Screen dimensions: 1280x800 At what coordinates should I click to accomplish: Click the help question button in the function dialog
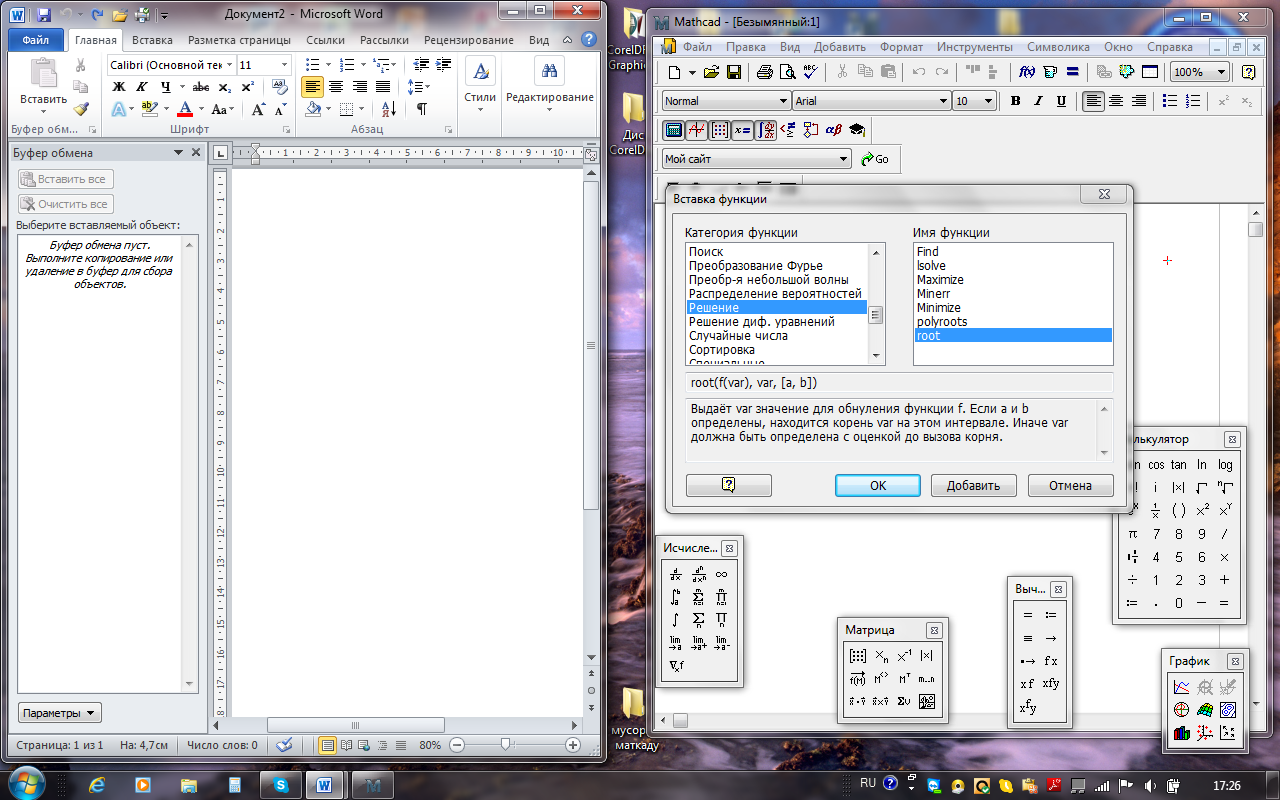(x=729, y=485)
